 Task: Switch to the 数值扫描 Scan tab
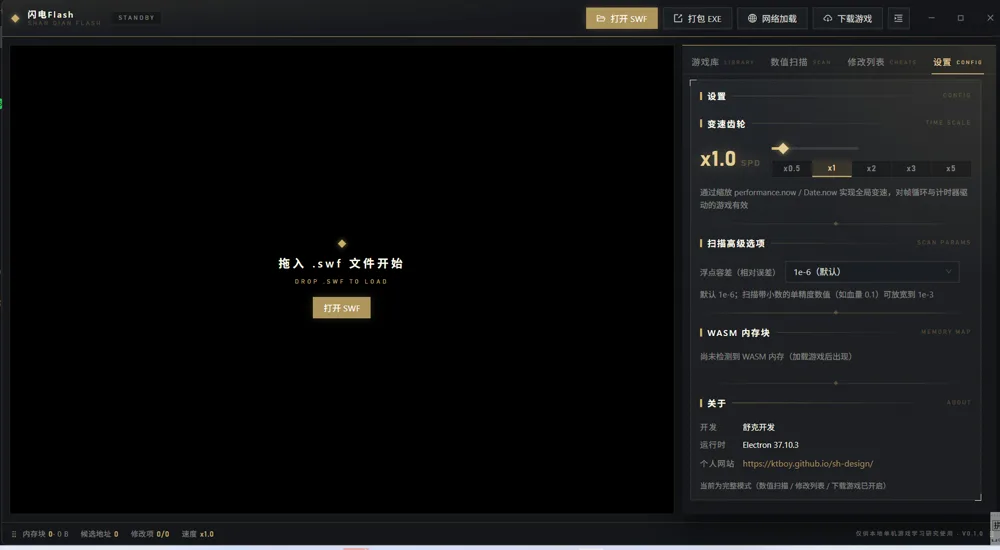coord(800,62)
